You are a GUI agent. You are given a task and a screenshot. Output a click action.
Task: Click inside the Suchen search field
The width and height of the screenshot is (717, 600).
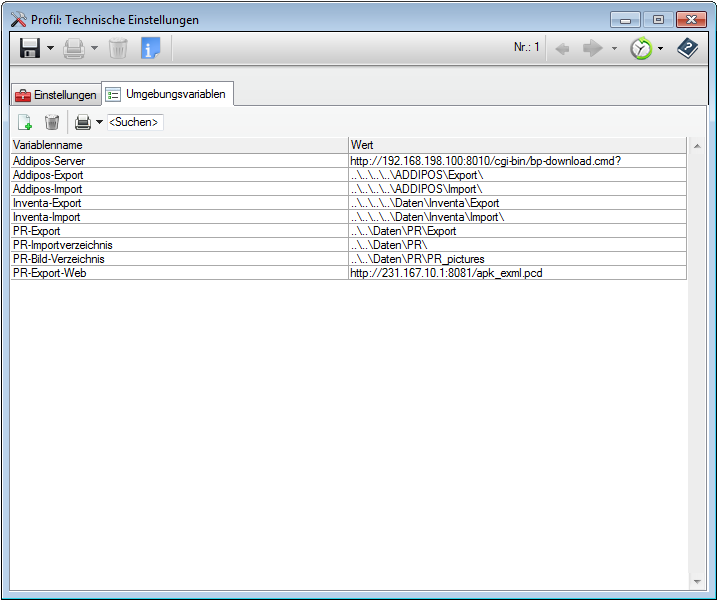[x=135, y=122]
